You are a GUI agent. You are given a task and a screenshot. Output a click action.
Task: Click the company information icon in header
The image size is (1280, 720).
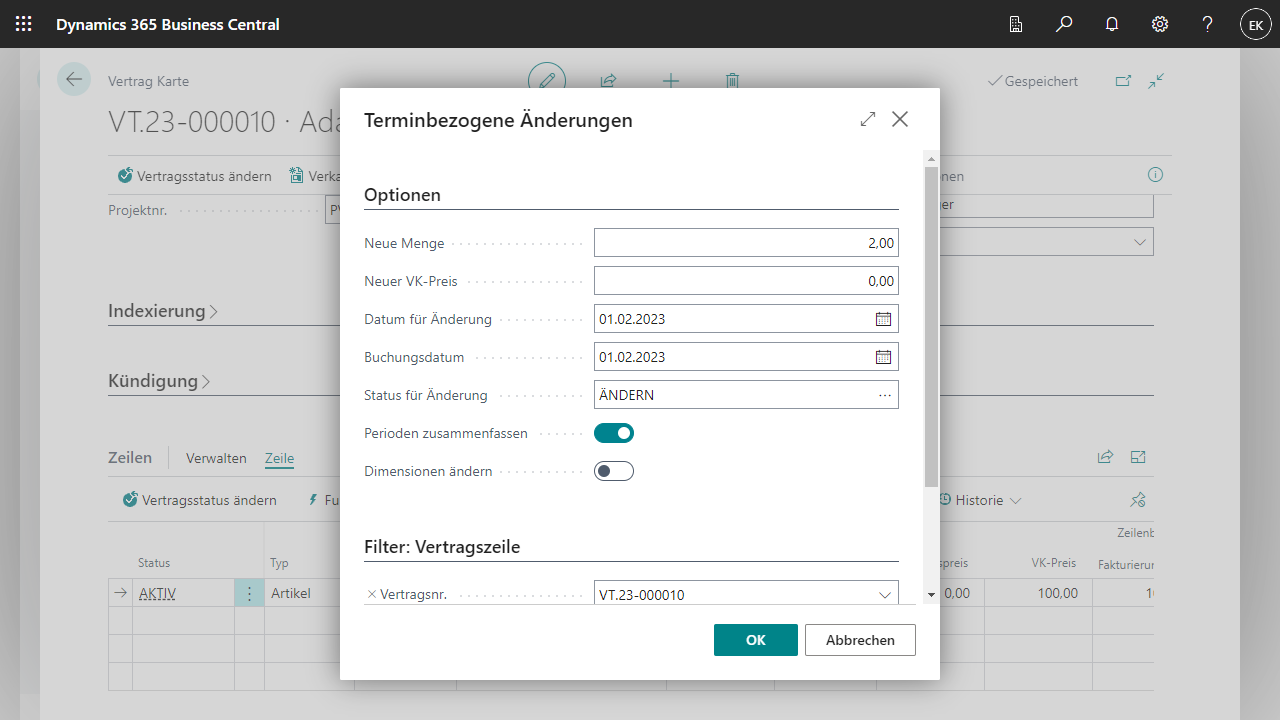1016,24
